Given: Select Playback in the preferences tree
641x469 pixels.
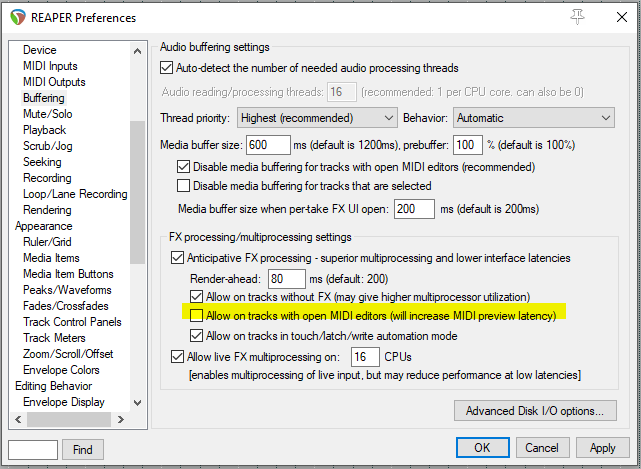Looking at the screenshot, I should [x=45, y=130].
